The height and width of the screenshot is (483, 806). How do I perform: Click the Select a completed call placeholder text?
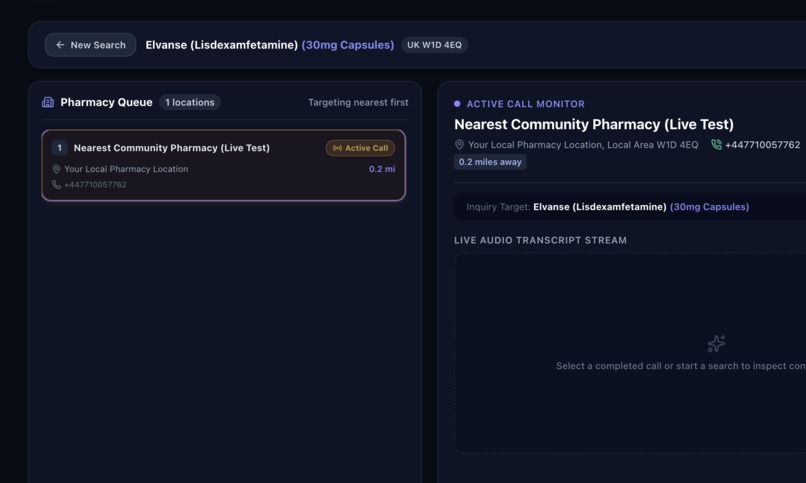coord(681,366)
